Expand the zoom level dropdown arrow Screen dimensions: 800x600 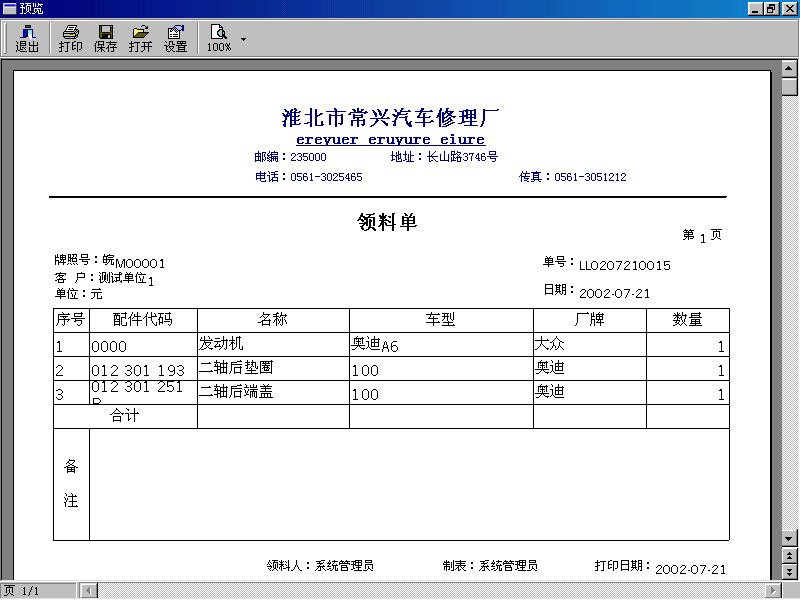coord(243,39)
